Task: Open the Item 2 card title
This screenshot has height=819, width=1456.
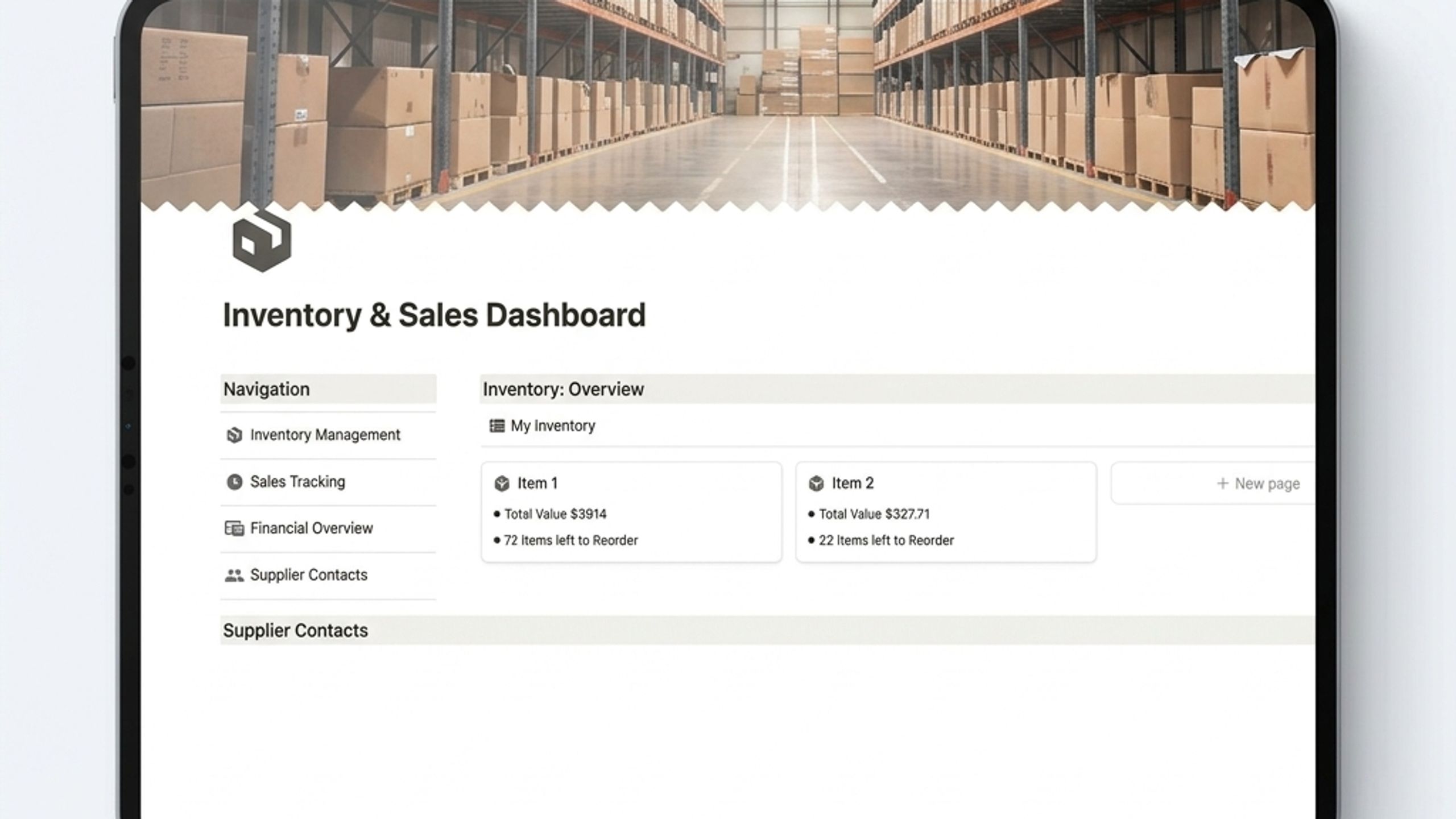Action: click(853, 483)
